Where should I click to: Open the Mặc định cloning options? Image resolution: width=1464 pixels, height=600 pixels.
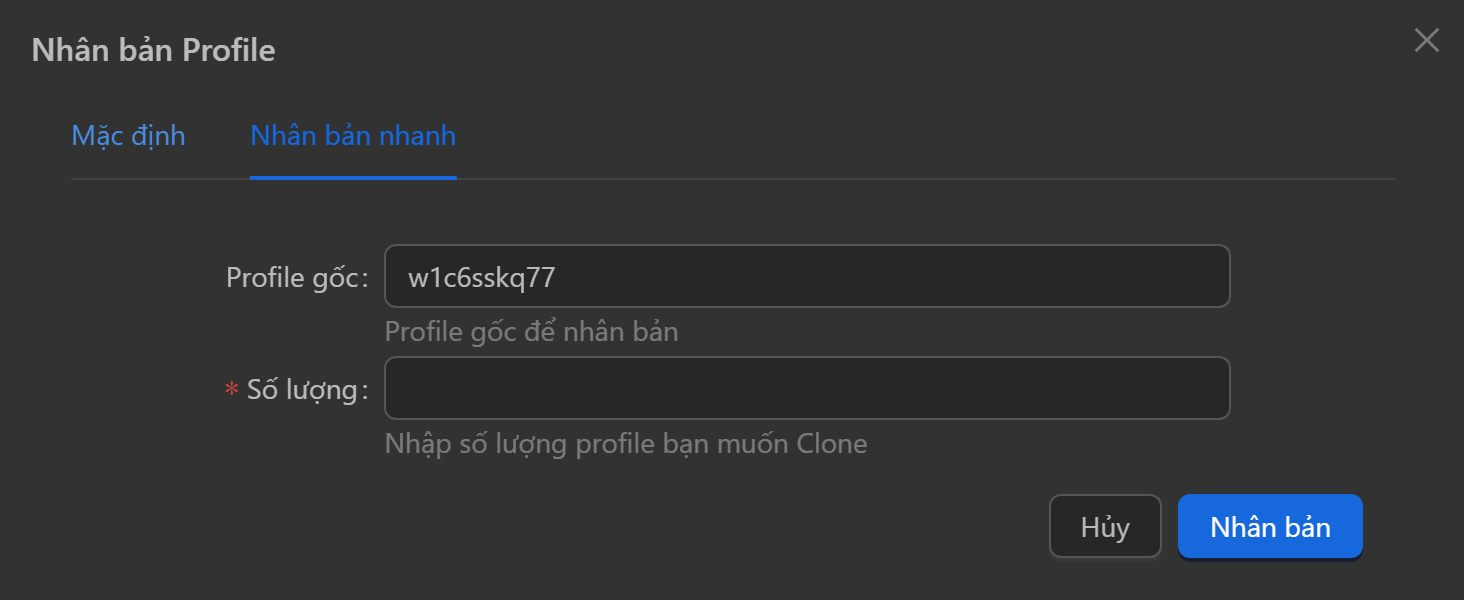(x=128, y=136)
